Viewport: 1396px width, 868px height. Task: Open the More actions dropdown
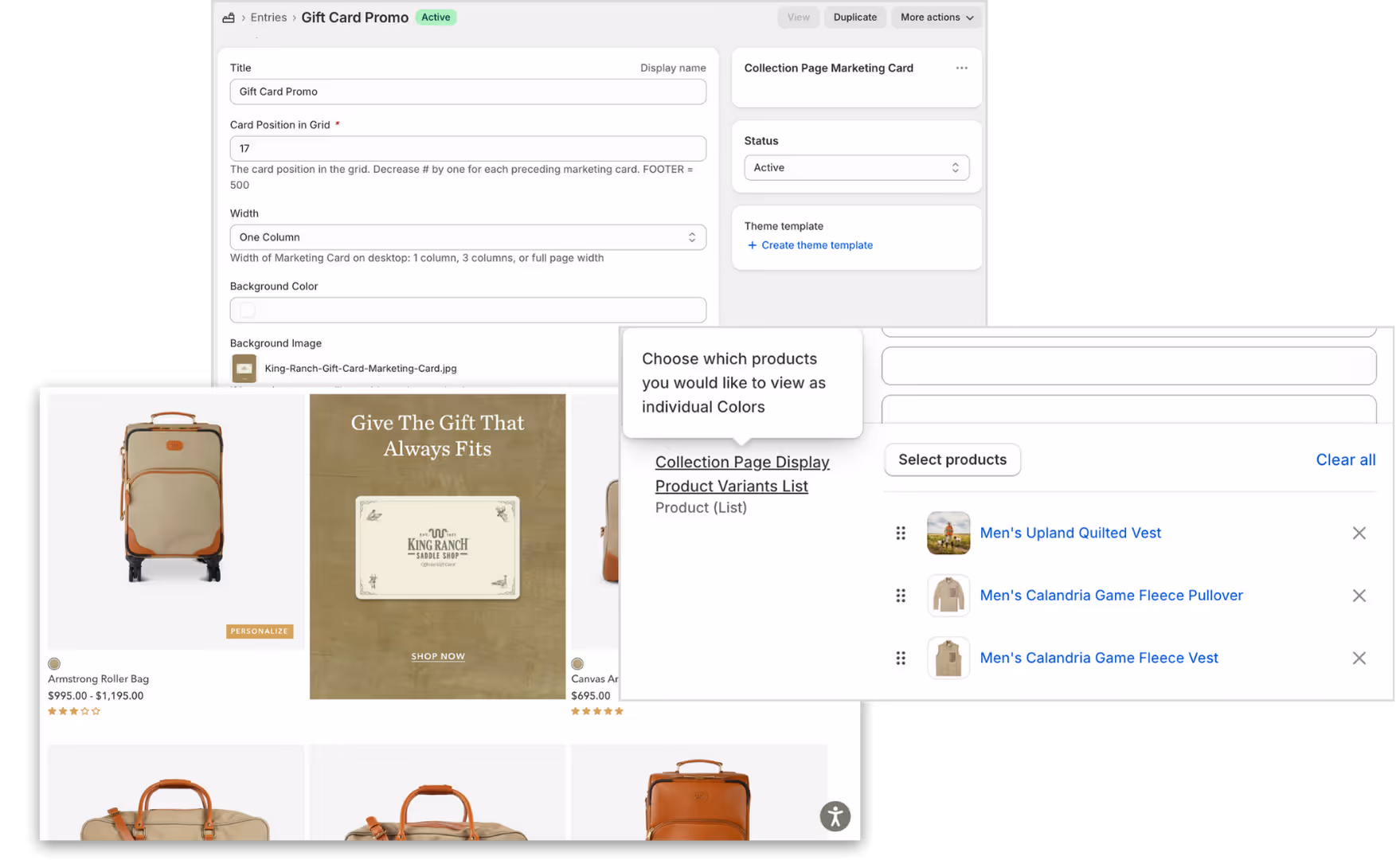(937, 18)
